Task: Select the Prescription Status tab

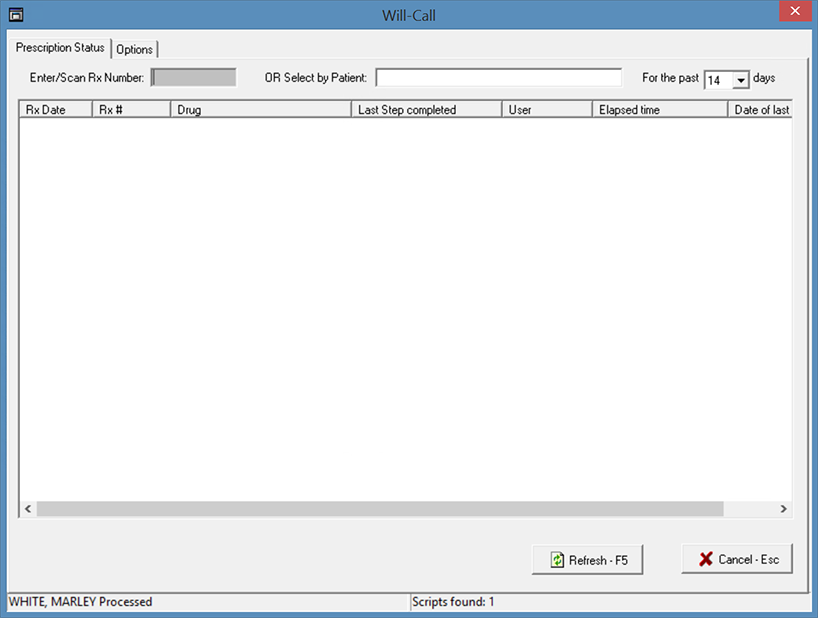Action: point(60,48)
